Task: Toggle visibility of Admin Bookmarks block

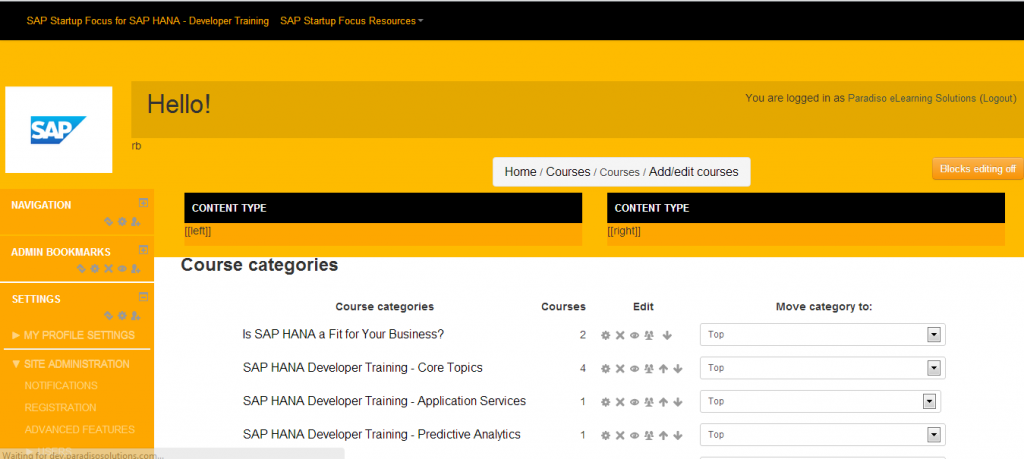Action: [x=122, y=269]
